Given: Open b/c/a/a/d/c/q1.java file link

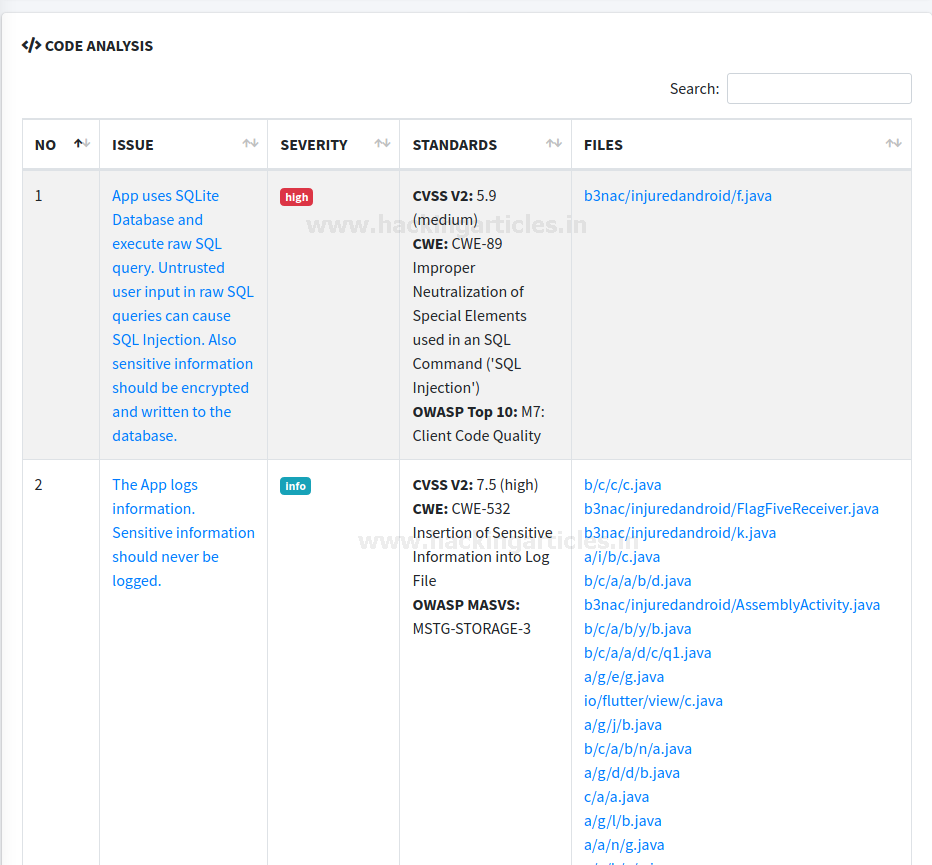Looking at the screenshot, I should point(647,653).
